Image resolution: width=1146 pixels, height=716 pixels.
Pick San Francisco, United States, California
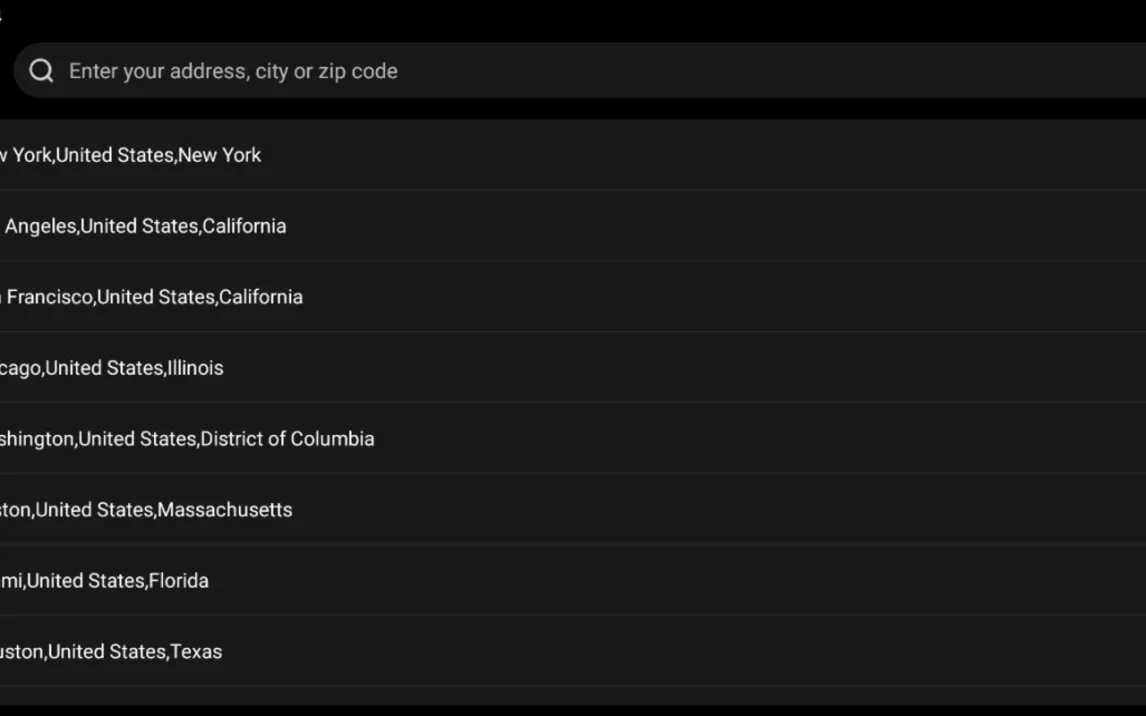pyautogui.click(x=152, y=297)
